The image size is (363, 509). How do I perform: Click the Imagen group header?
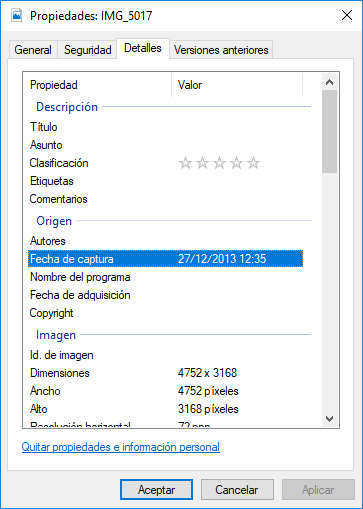(56, 335)
